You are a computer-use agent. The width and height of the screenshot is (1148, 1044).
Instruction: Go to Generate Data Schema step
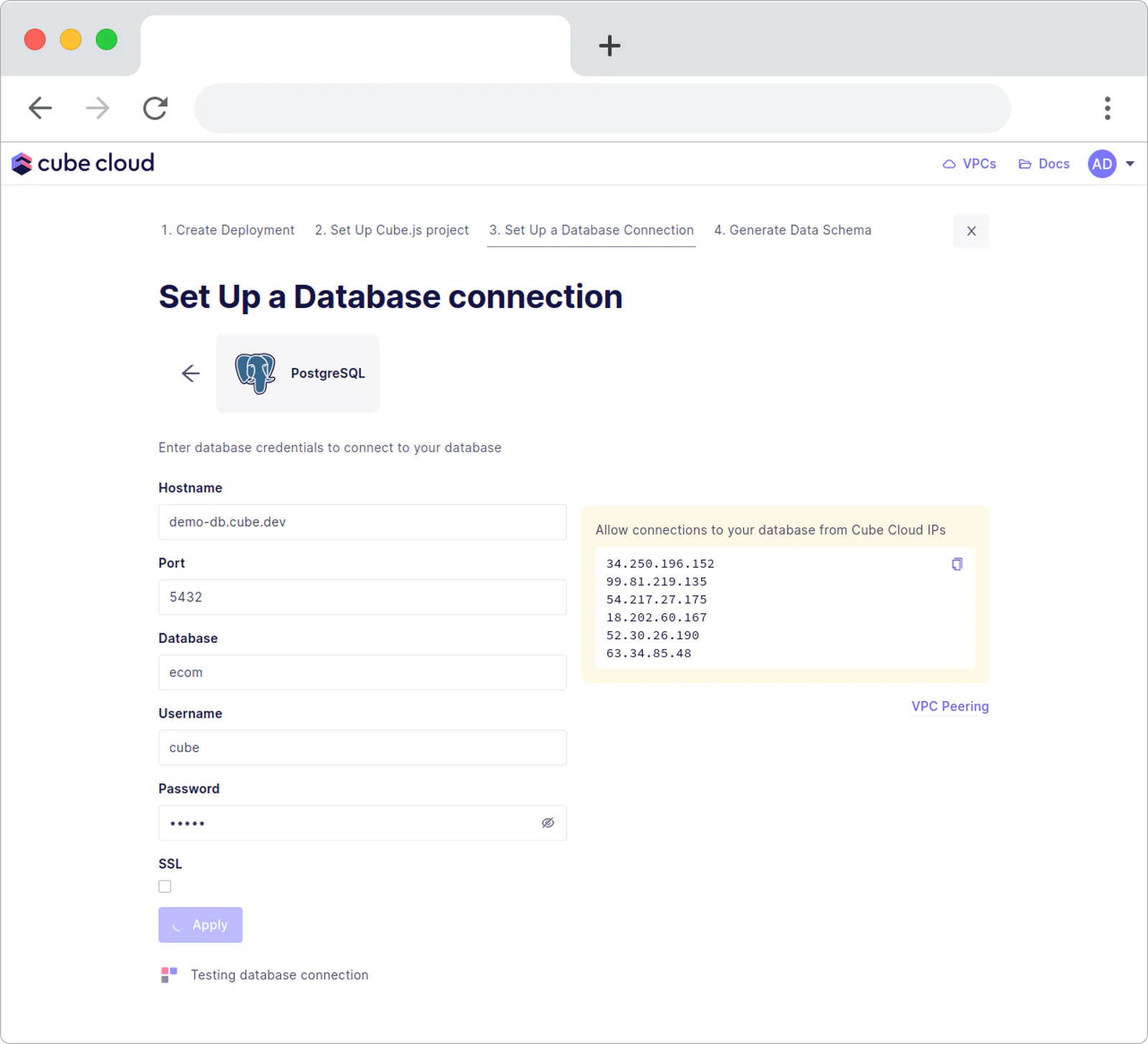[793, 230]
